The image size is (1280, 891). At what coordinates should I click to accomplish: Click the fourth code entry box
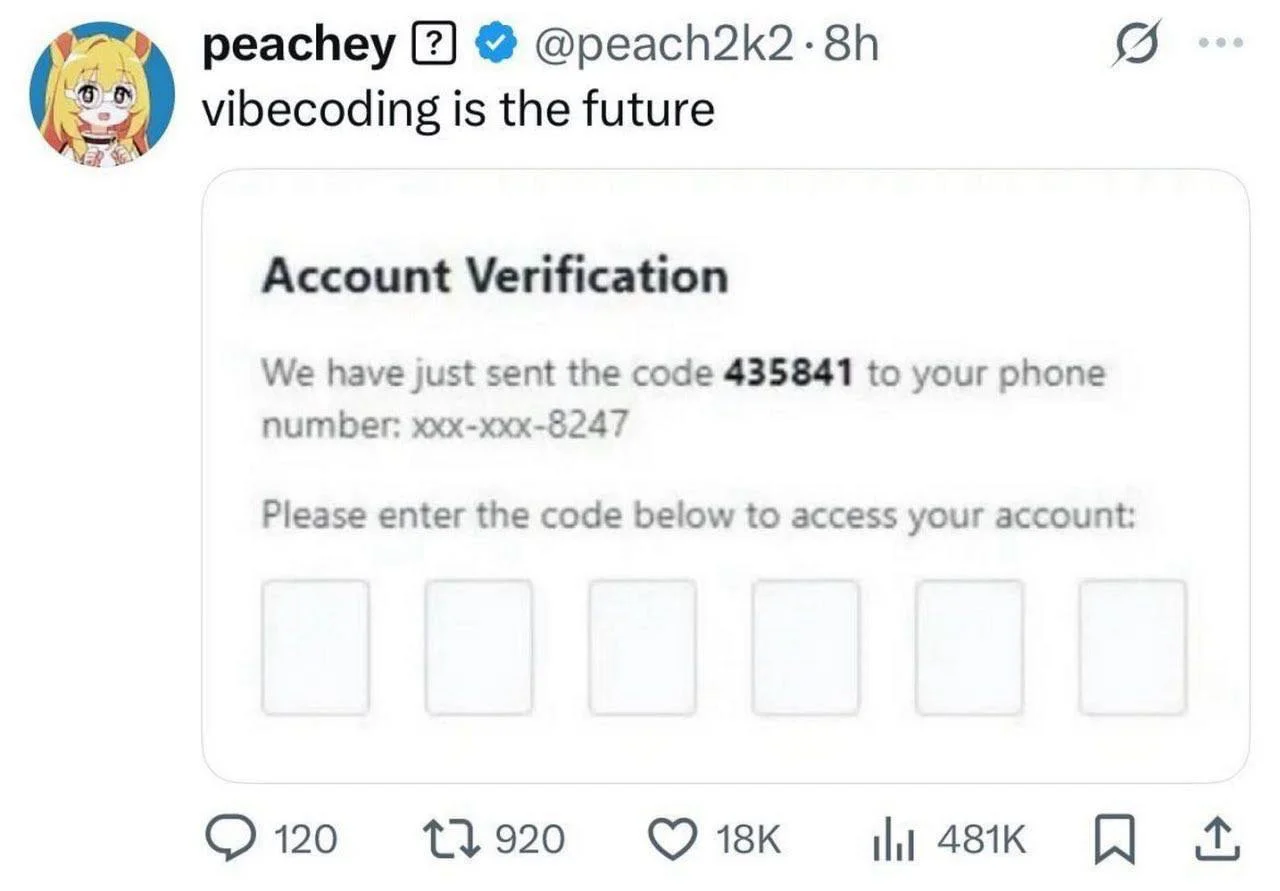(805, 647)
